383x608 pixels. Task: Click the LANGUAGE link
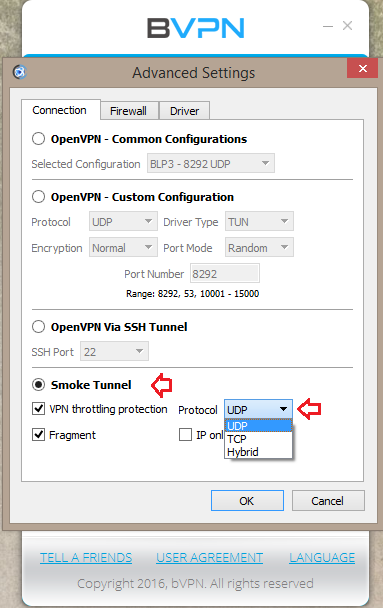[322, 558]
